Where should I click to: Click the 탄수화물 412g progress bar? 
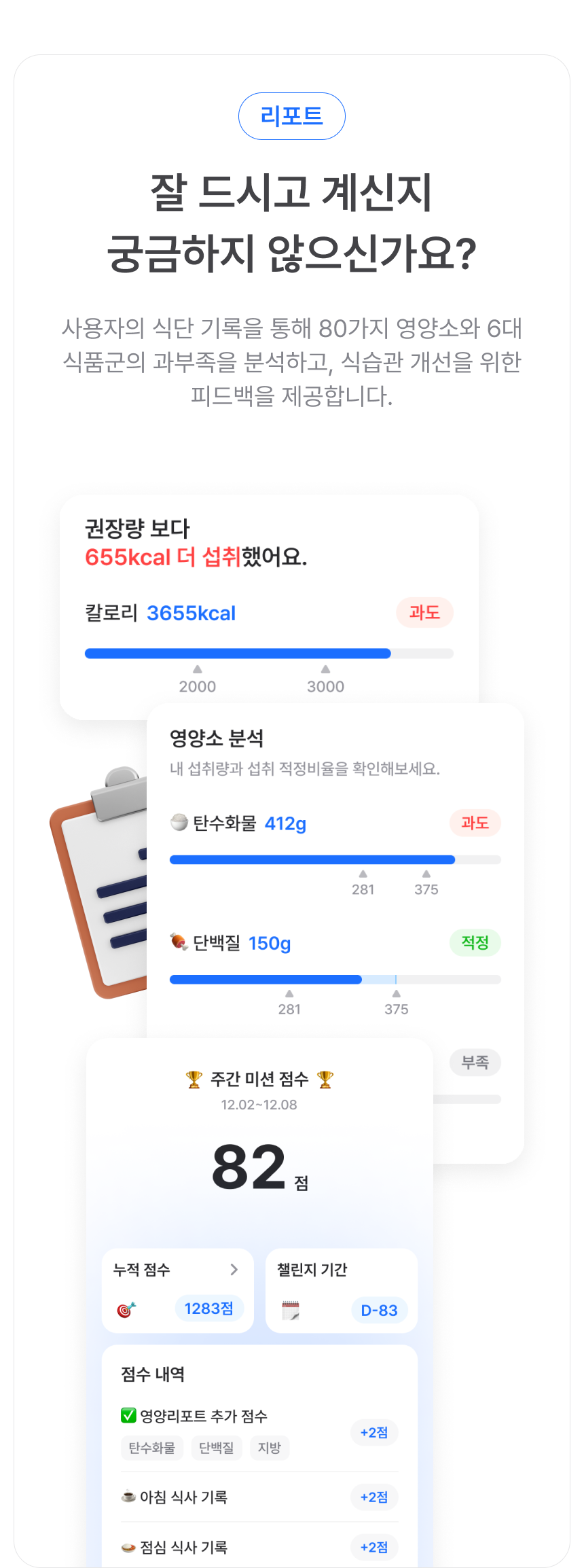(x=335, y=859)
